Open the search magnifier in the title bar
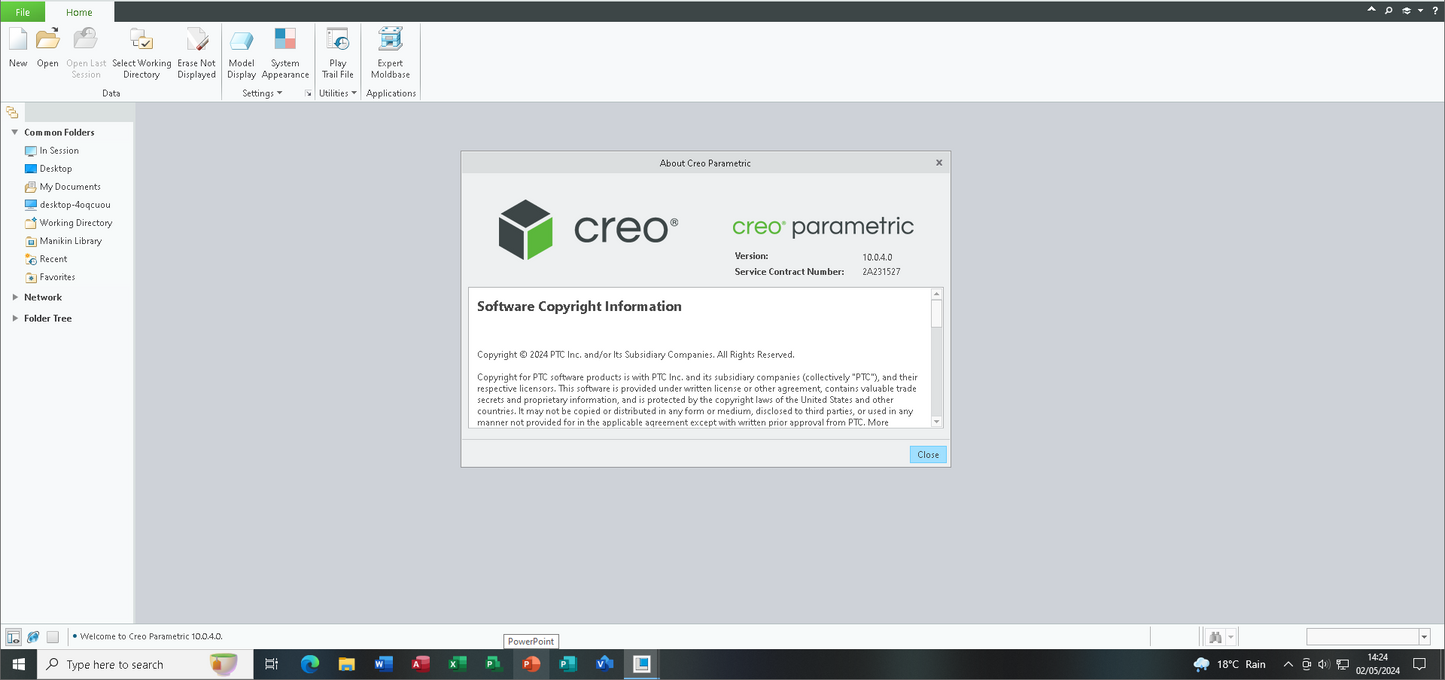Viewport: 1445px width, 680px height. click(x=1388, y=10)
